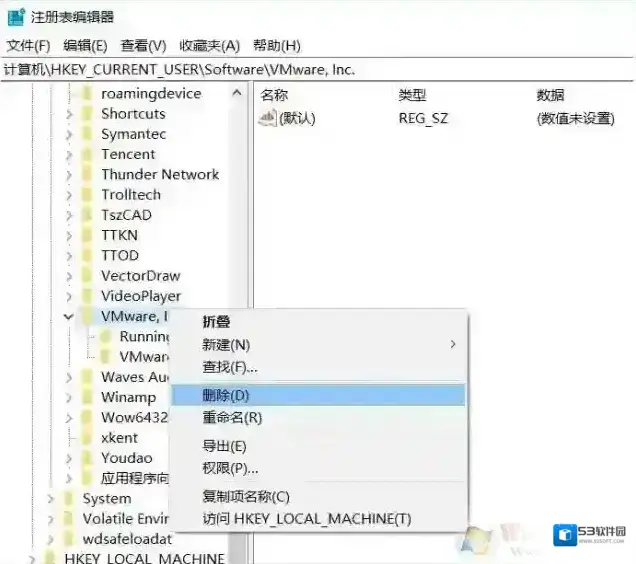Click the Registry Editor app icon in title bar
This screenshot has height=564, width=636.
[x=16, y=16]
